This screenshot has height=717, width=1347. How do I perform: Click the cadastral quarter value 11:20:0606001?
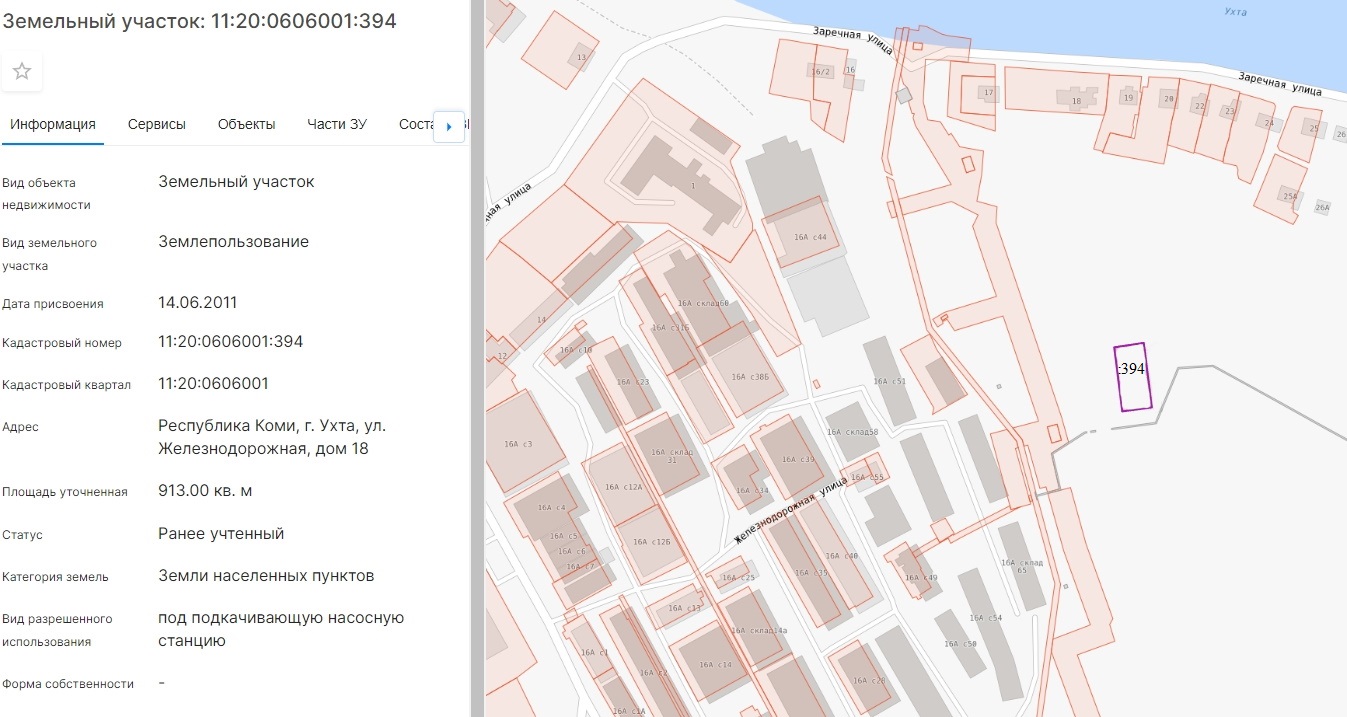point(213,384)
